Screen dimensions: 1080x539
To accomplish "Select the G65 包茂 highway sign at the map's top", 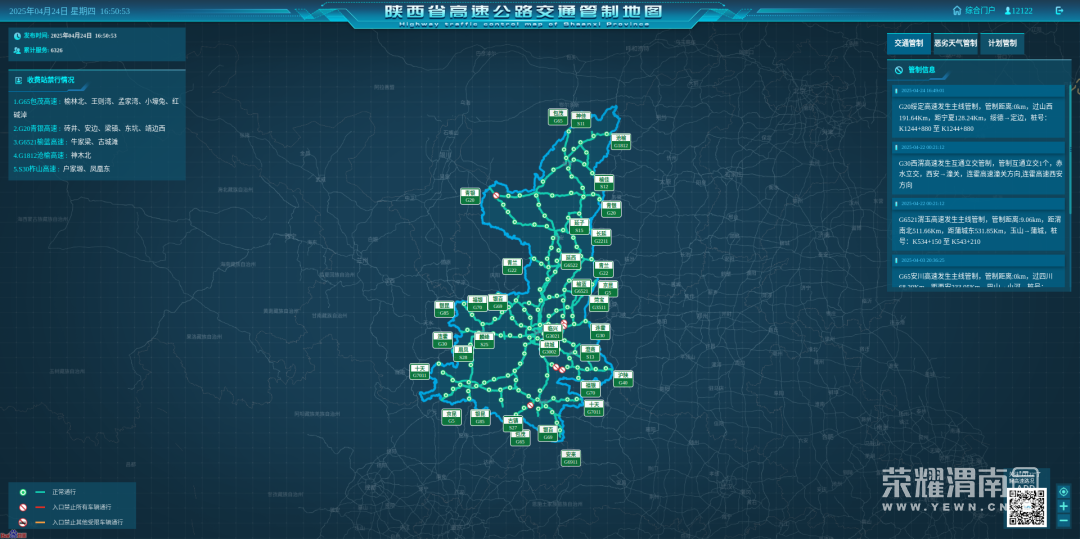I will 558,116.
